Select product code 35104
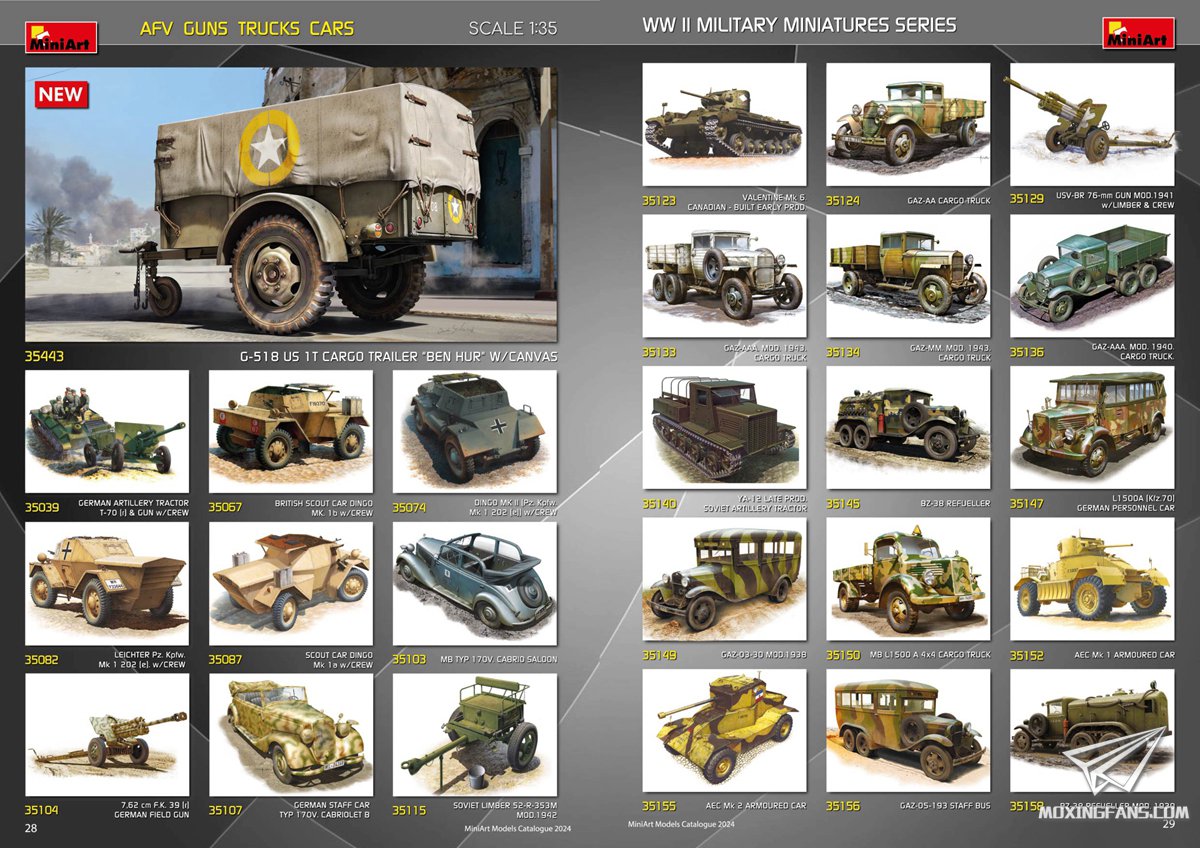 point(42,810)
